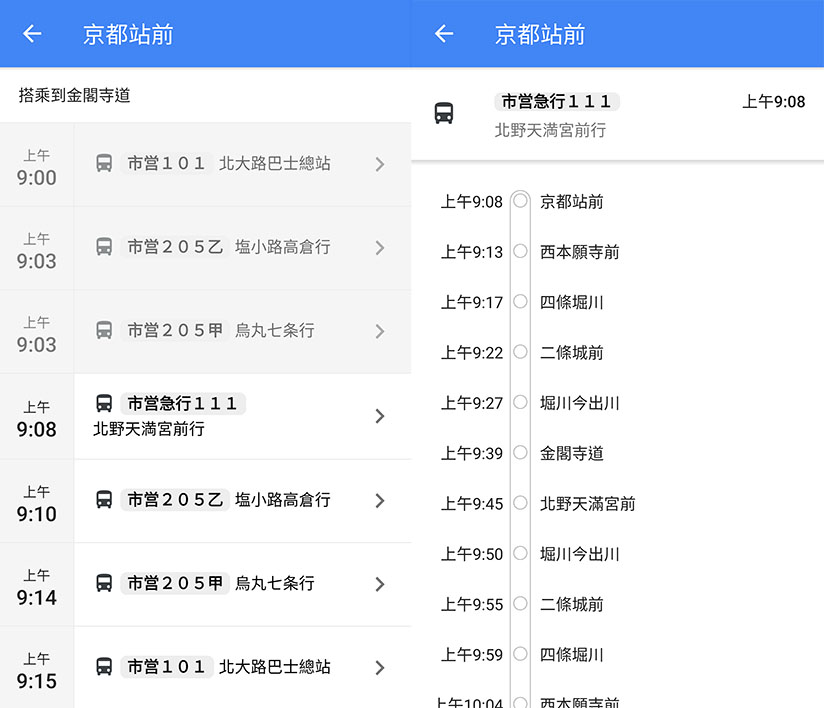
Task: Click left panel title 京都站前
Action: (x=128, y=34)
